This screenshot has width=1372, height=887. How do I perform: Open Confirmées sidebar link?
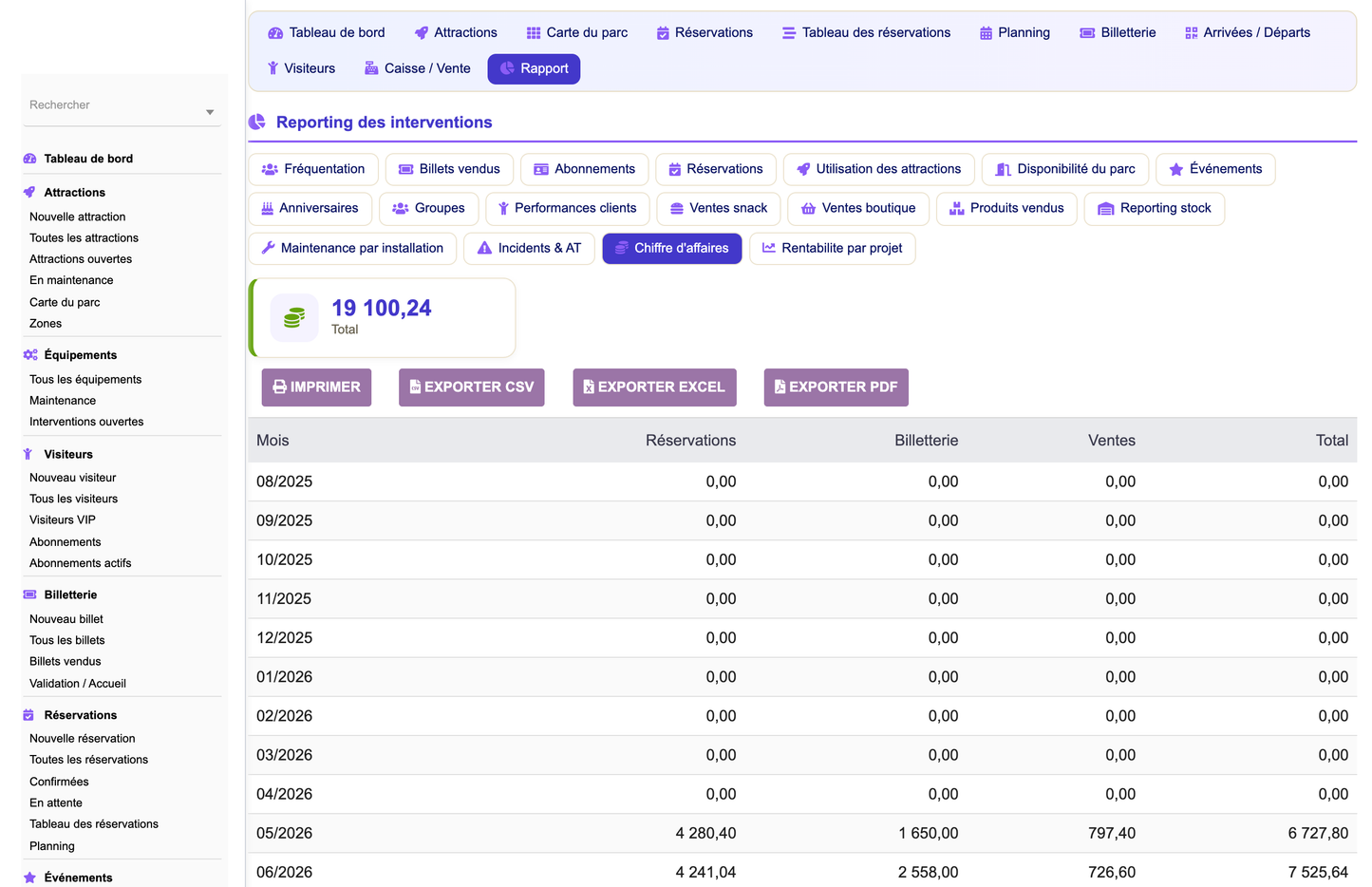[x=59, y=782]
